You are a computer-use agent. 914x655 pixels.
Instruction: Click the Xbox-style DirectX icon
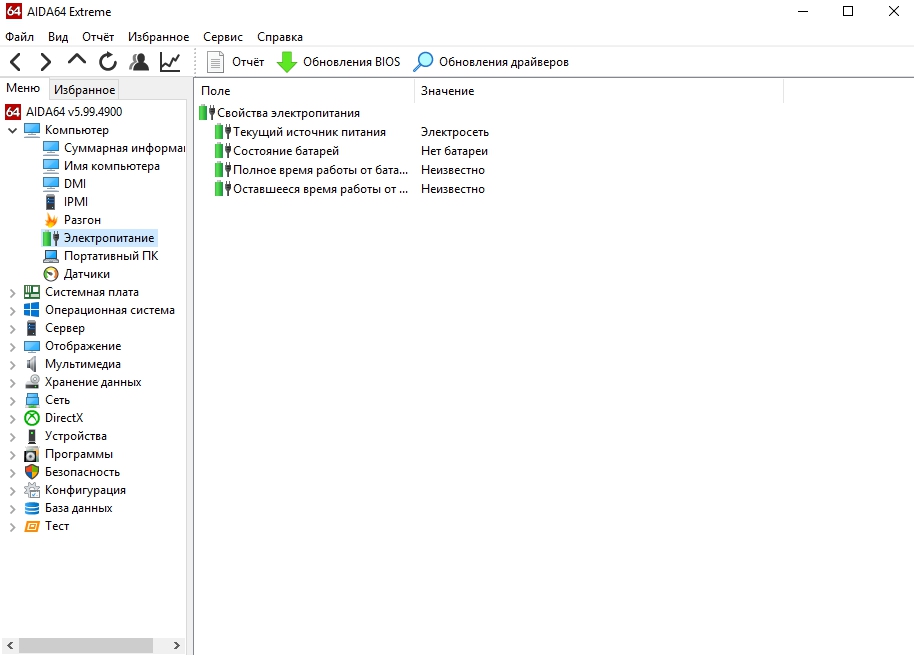coord(32,418)
